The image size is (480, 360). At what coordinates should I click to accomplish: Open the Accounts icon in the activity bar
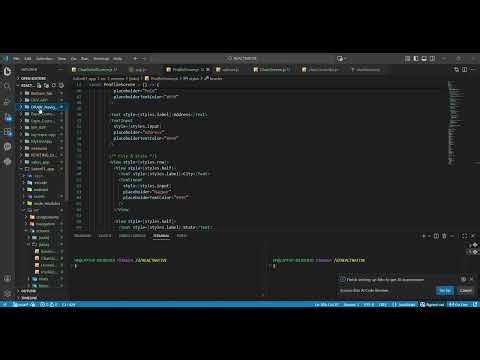(x=7, y=278)
